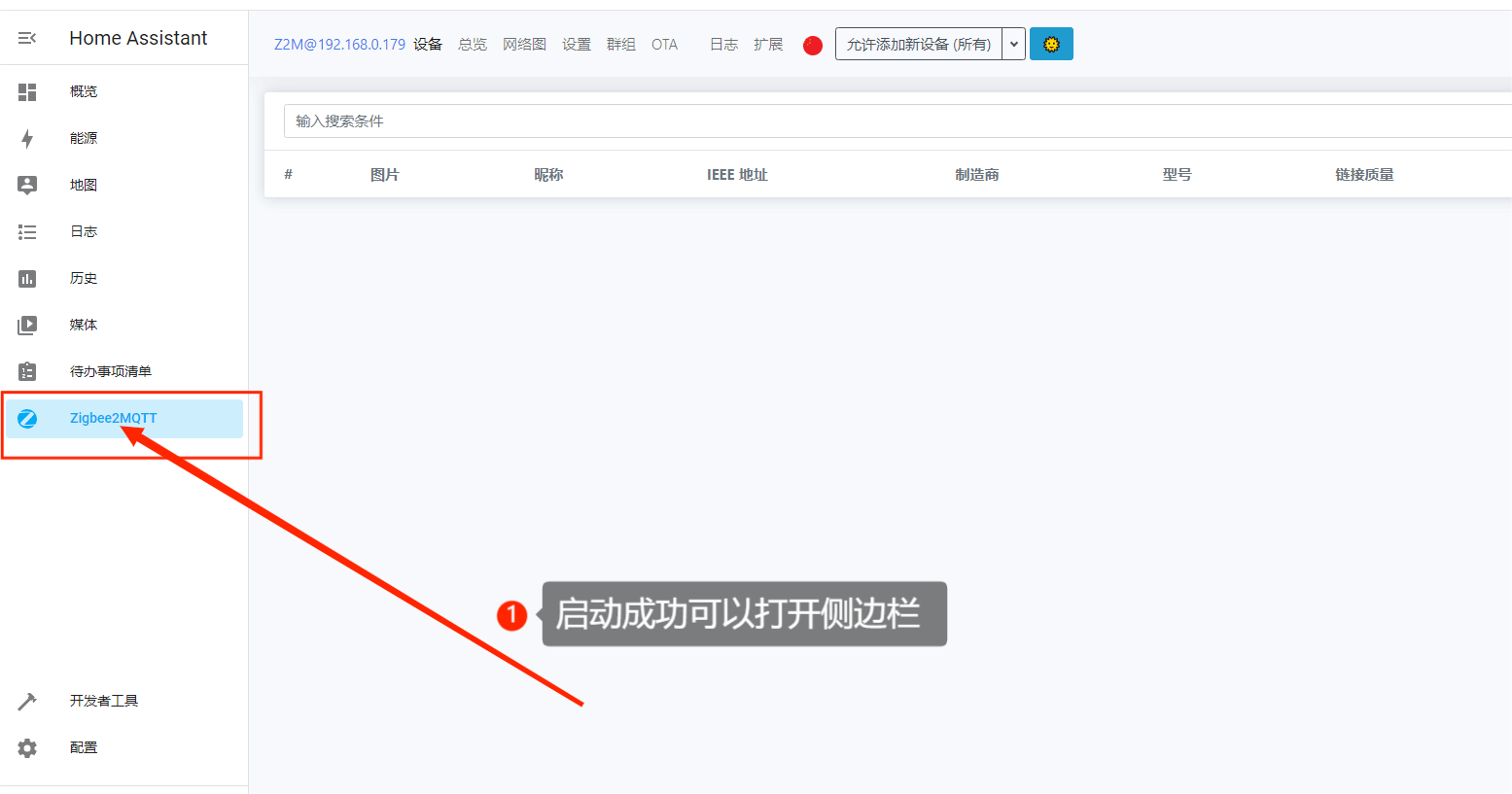Image resolution: width=1512 pixels, height=794 pixels.
Task: Click the Zigbee2MQTT sidebar icon
Action: point(27,419)
